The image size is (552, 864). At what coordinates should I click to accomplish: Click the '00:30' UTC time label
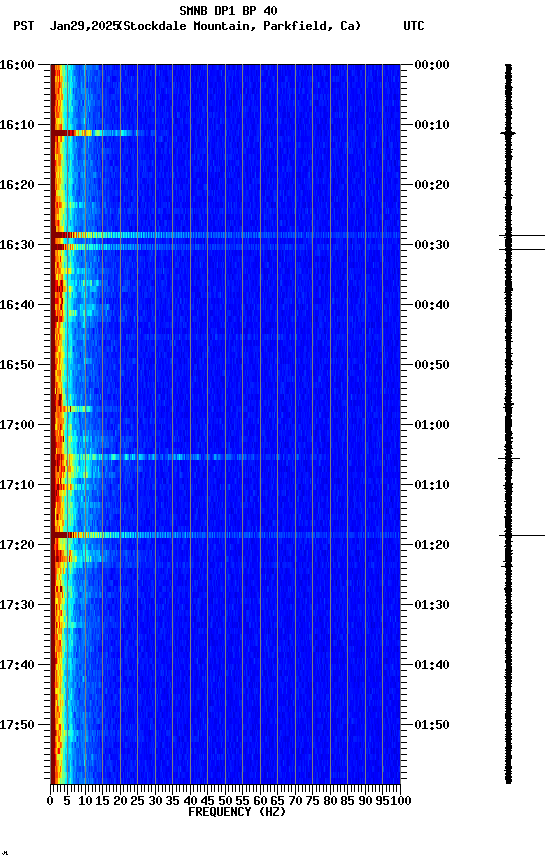click(x=432, y=245)
